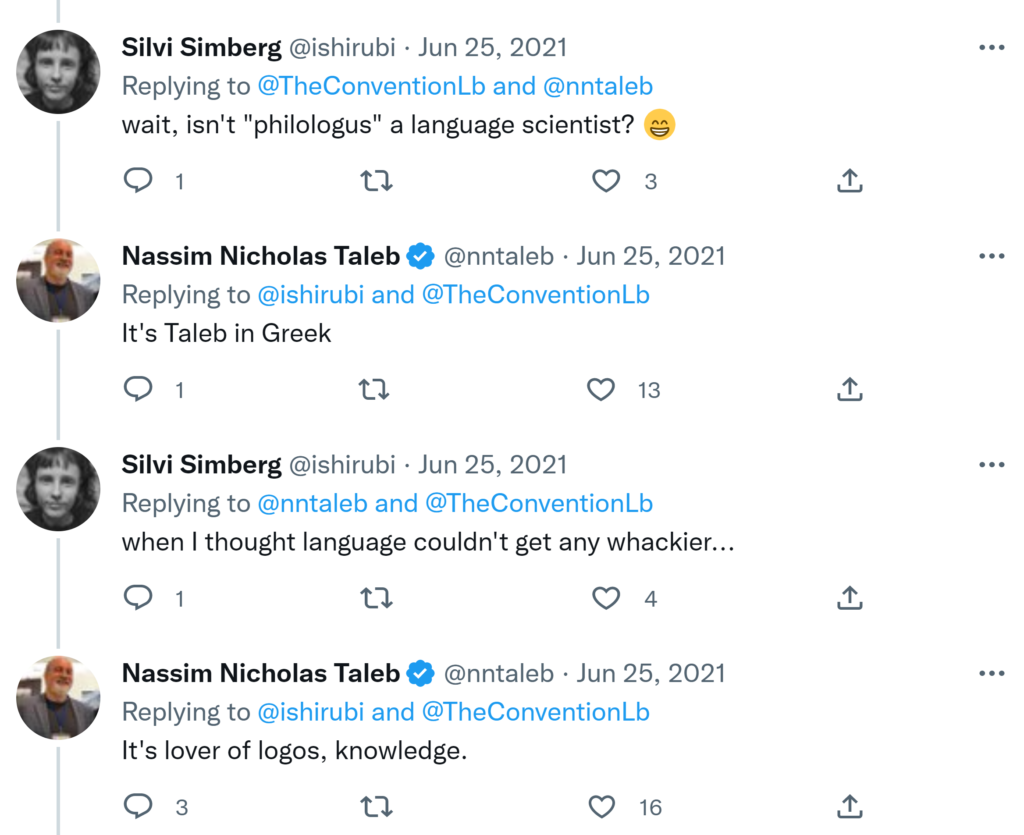Open more options on "lover of logos" tweet
This screenshot has width=1024, height=835.
click(991, 673)
